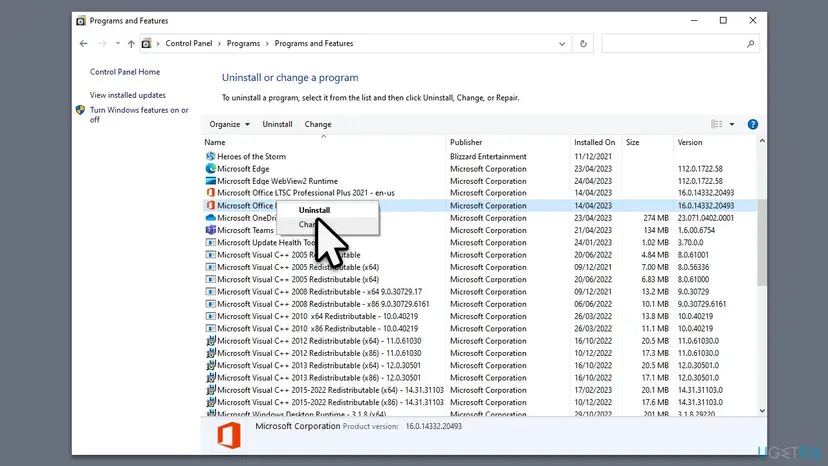Click the change view icon
This screenshot has height=466, width=828.
coord(717,124)
